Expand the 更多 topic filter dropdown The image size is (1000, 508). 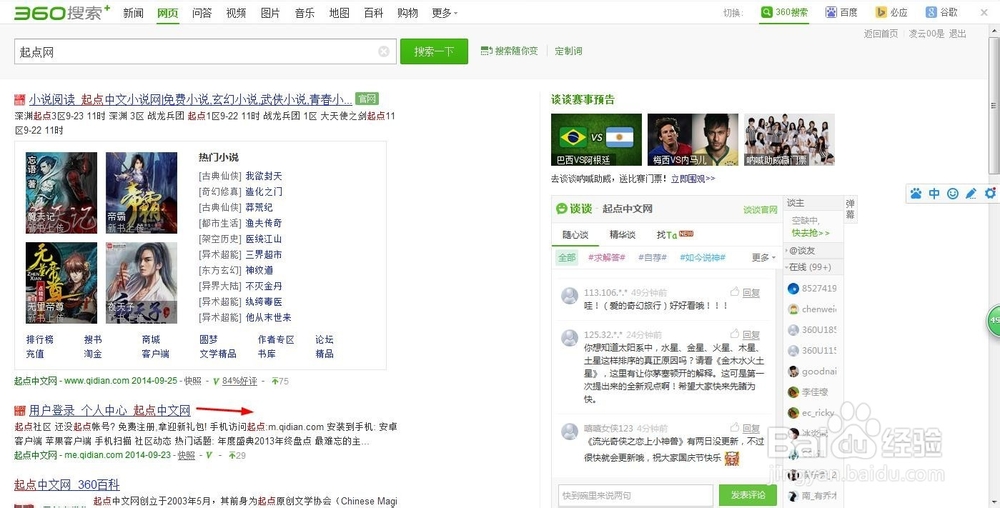coord(764,258)
